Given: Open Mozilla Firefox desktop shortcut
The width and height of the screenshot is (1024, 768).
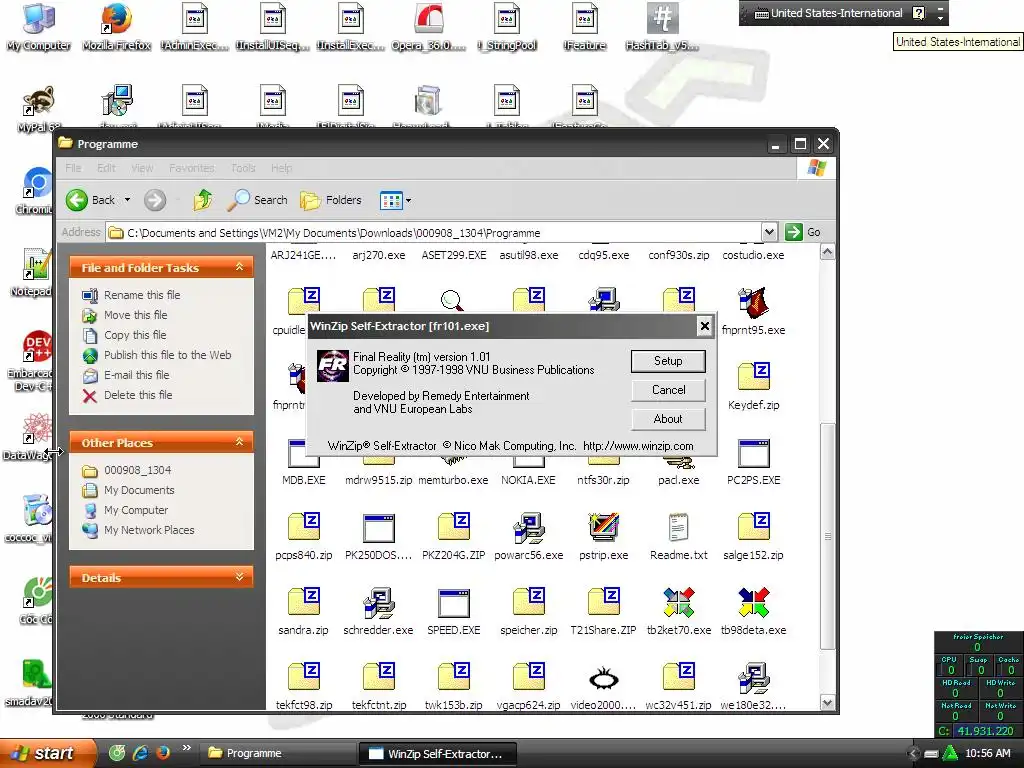Looking at the screenshot, I should point(117,27).
